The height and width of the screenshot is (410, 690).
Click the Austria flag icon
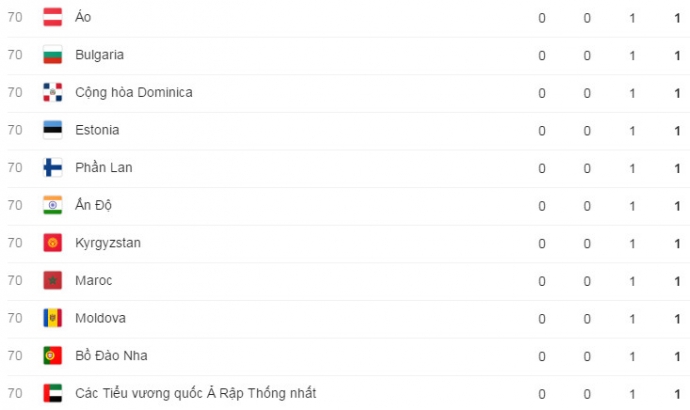point(53,18)
